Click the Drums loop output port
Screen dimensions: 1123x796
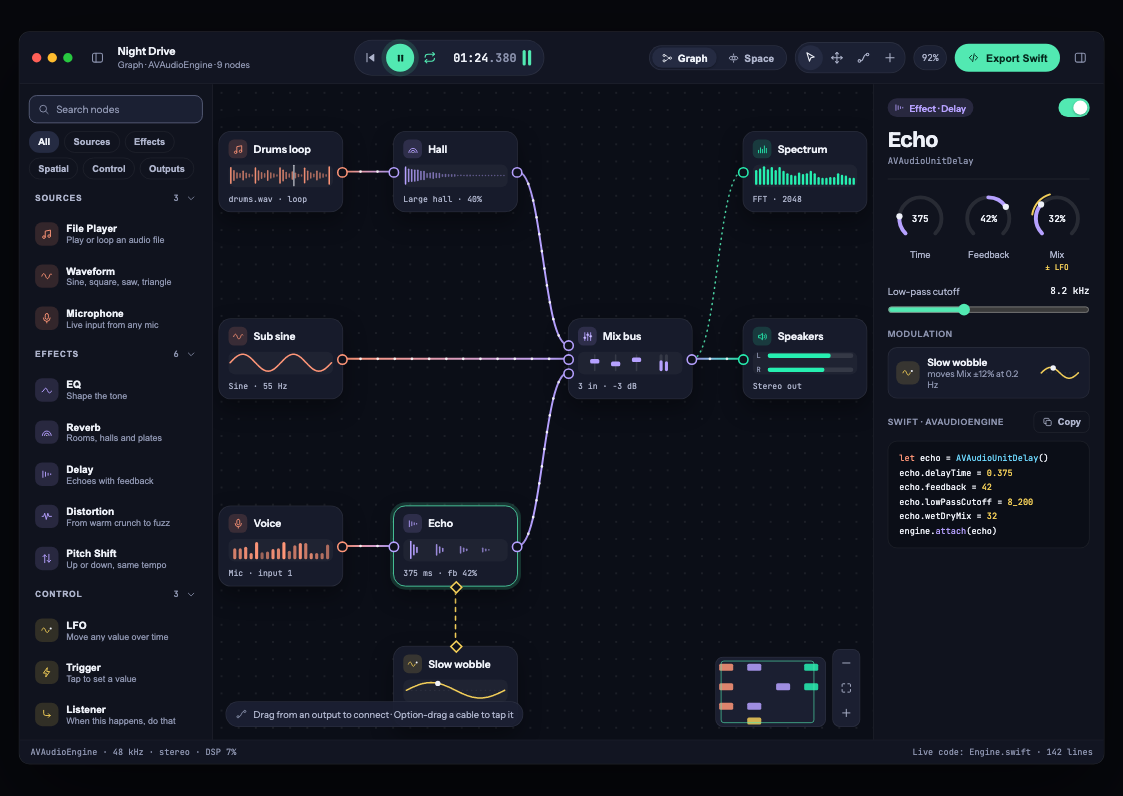[x=342, y=173]
